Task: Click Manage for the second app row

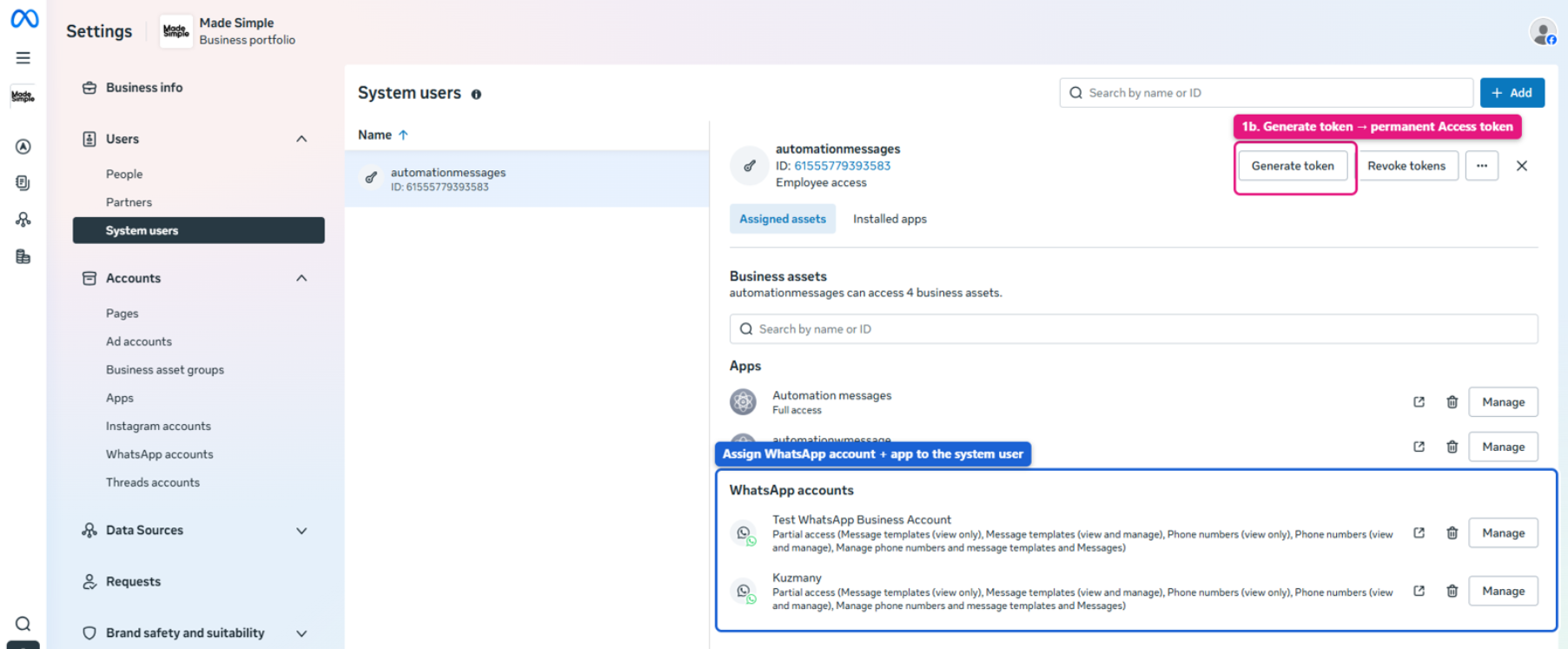Action: tap(1504, 447)
